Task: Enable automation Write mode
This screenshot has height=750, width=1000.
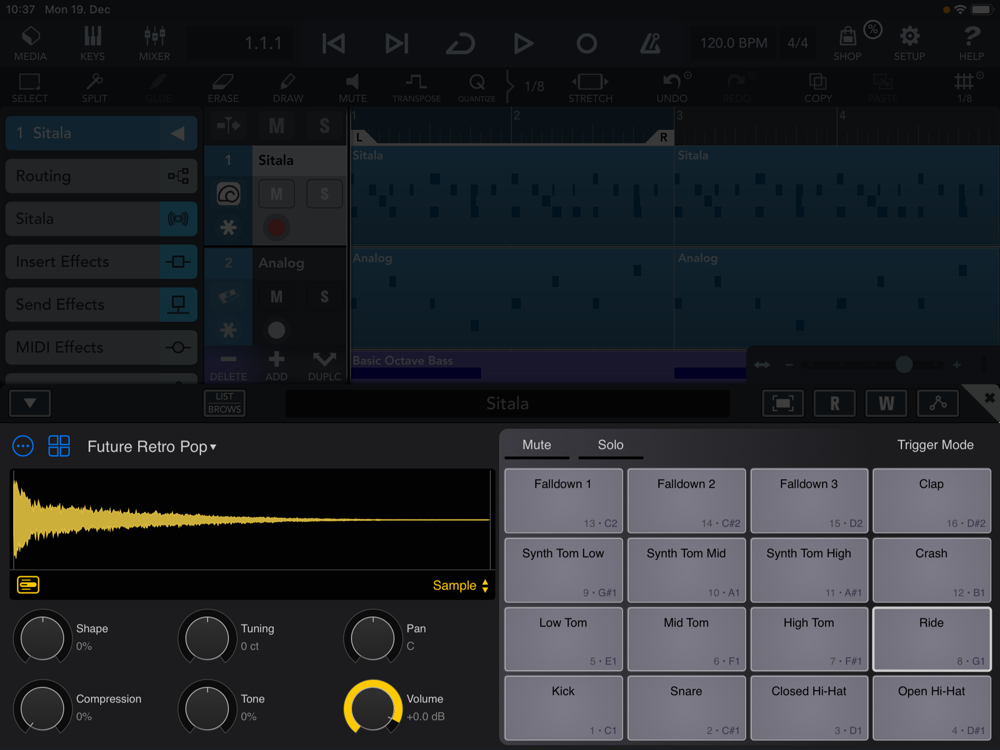Action: pyautogui.click(x=886, y=403)
